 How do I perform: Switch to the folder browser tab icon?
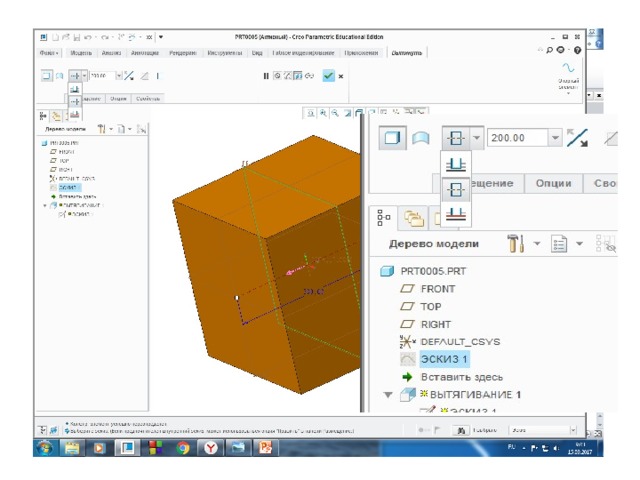point(410,216)
